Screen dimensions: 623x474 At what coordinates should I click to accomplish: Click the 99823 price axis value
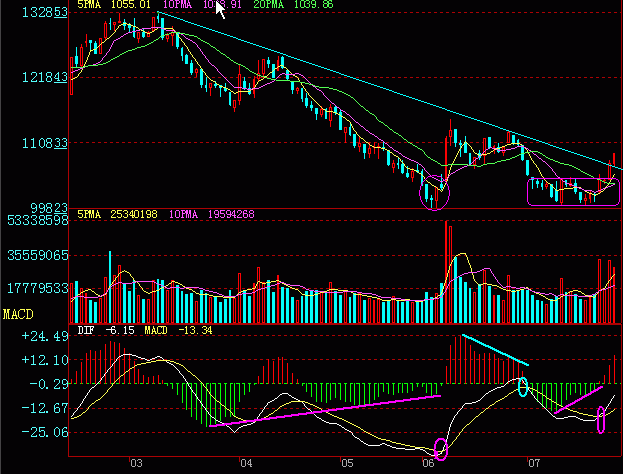48,208
